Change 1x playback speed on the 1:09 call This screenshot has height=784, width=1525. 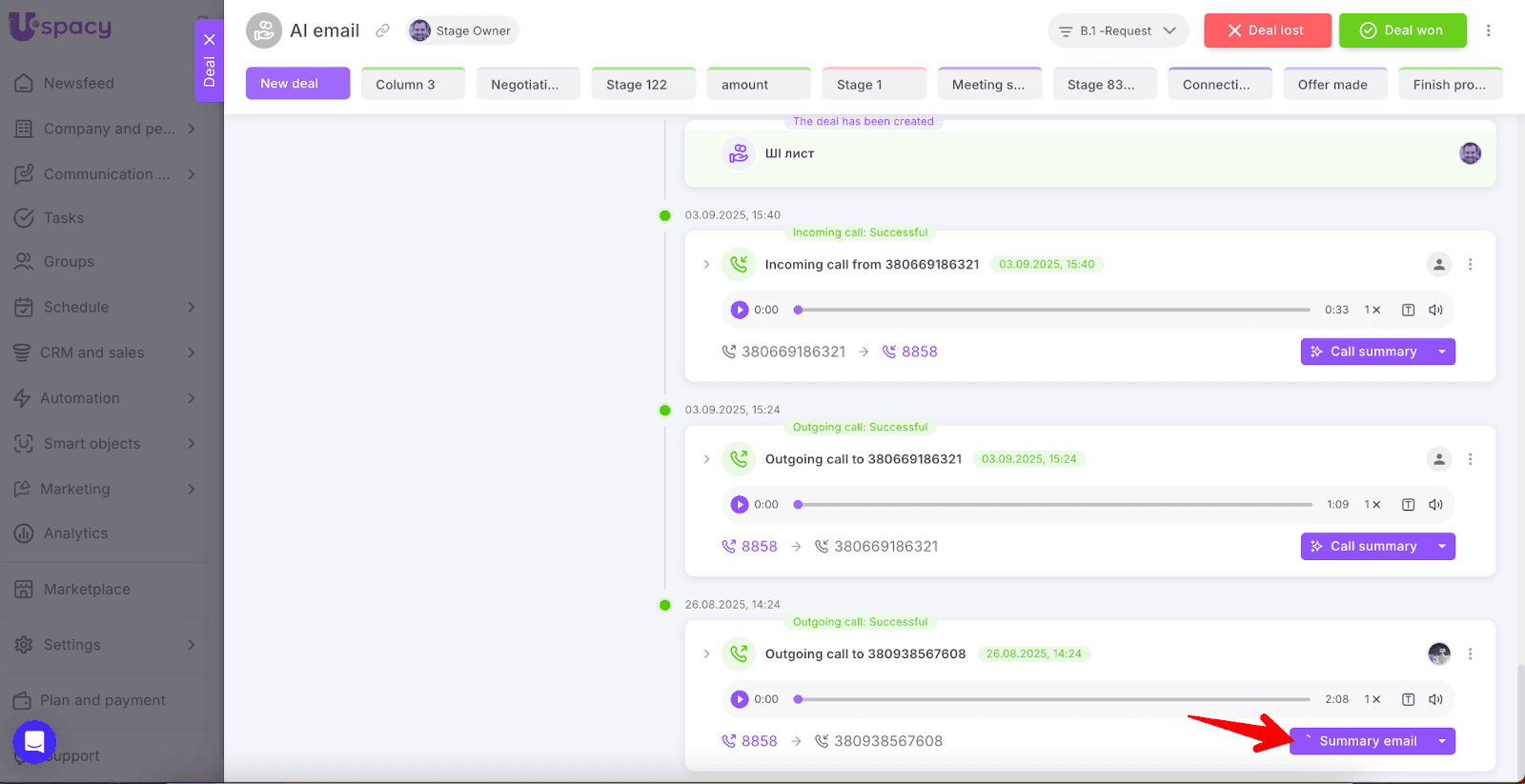pyautogui.click(x=1372, y=505)
